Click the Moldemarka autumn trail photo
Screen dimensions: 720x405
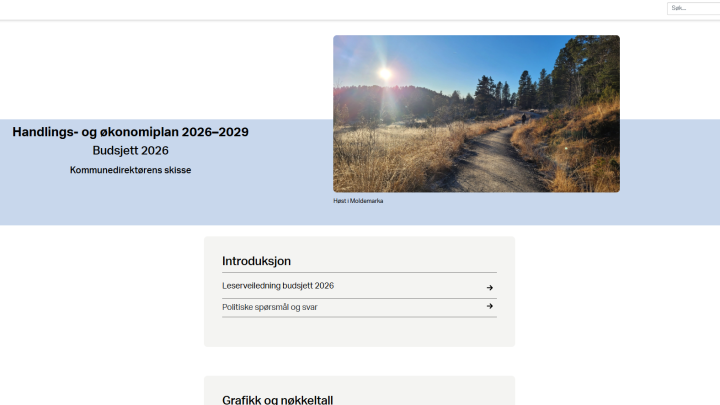pos(476,113)
